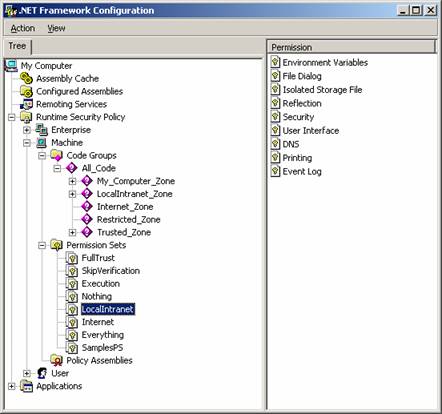The width and height of the screenshot is (442, 414).
Task: Click the LocalIntranet_Zone diamond icon
Action: pyautogui.click(x=87, y=194)
